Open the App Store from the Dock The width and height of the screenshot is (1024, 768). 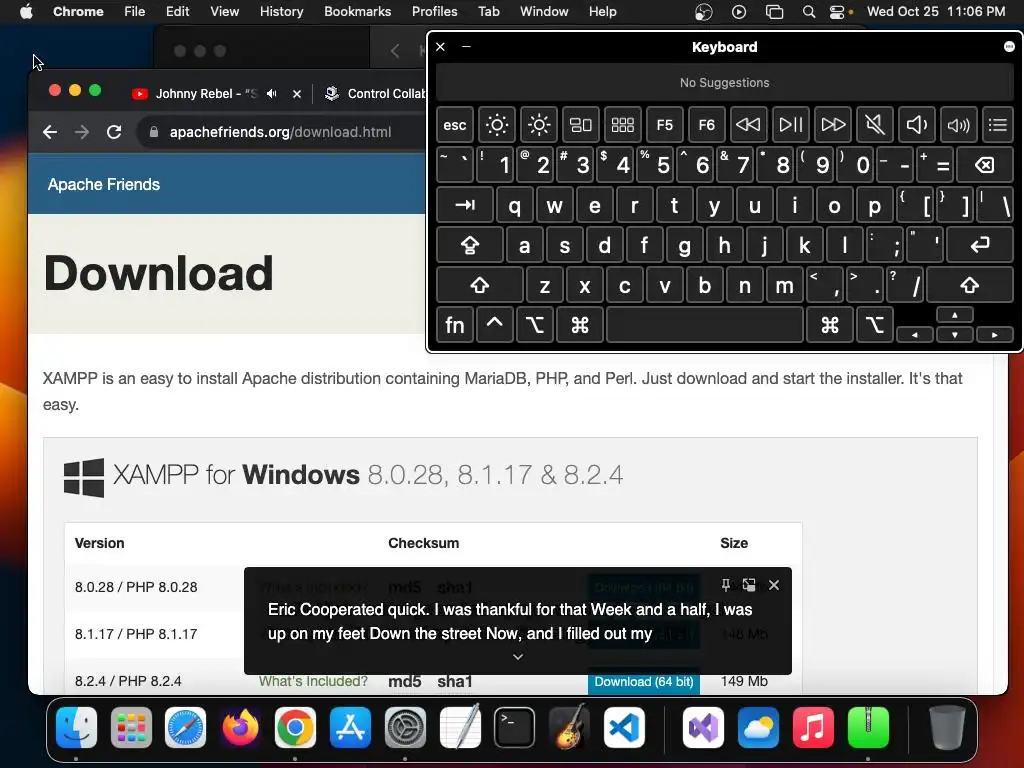point(350,727)
